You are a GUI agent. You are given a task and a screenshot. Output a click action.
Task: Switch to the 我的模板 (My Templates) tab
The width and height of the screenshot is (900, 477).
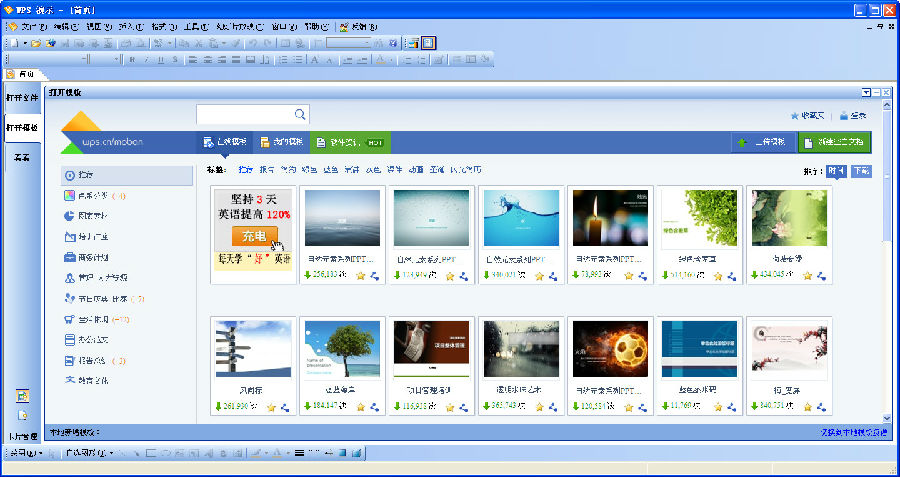click(x=279, y=142)
